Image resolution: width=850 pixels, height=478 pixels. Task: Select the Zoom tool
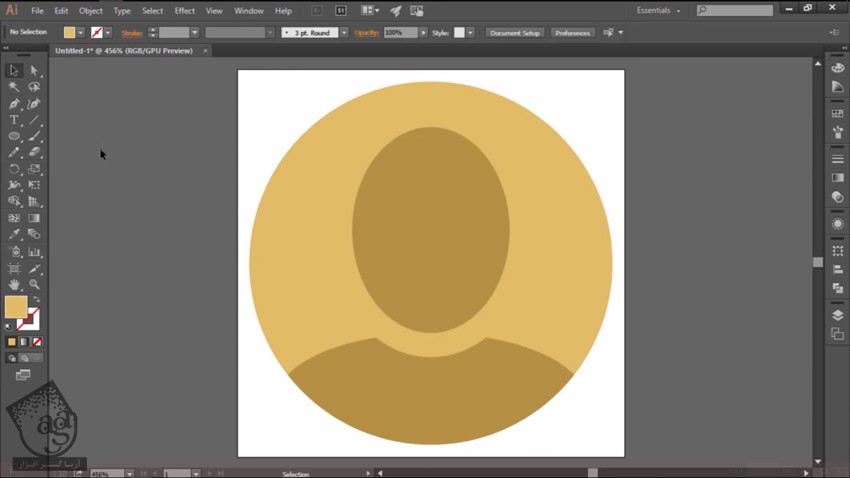pyautogui.click(x=34, y=284)
